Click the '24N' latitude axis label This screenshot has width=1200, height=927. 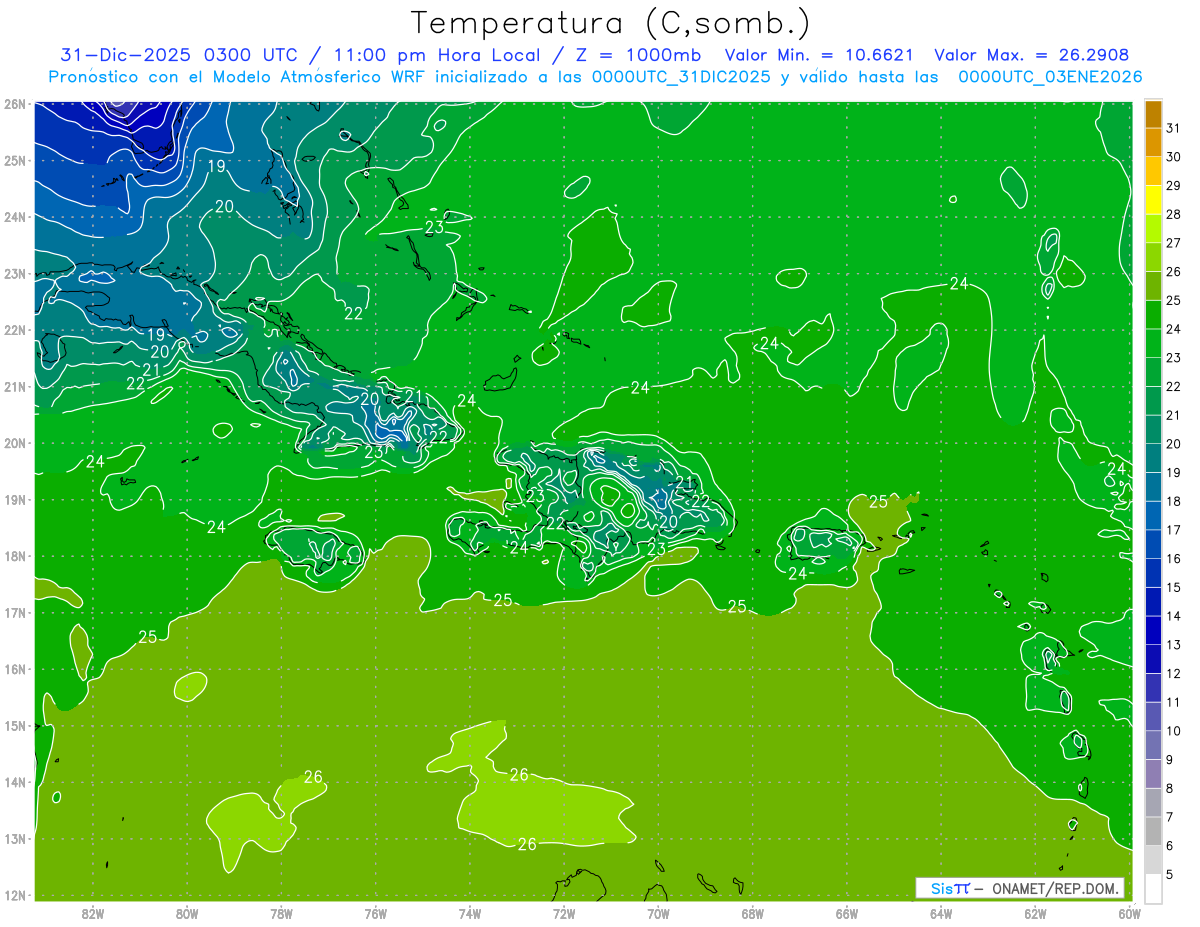pyautogui.click(x=14, y=216)
